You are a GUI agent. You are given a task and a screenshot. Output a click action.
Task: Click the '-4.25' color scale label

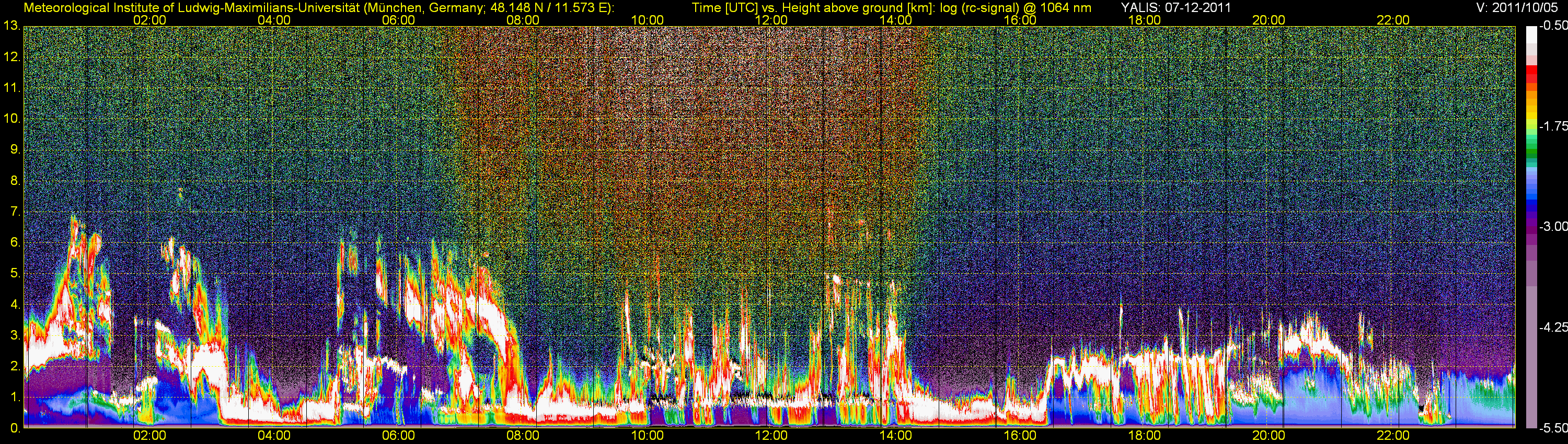(1553, 327)
